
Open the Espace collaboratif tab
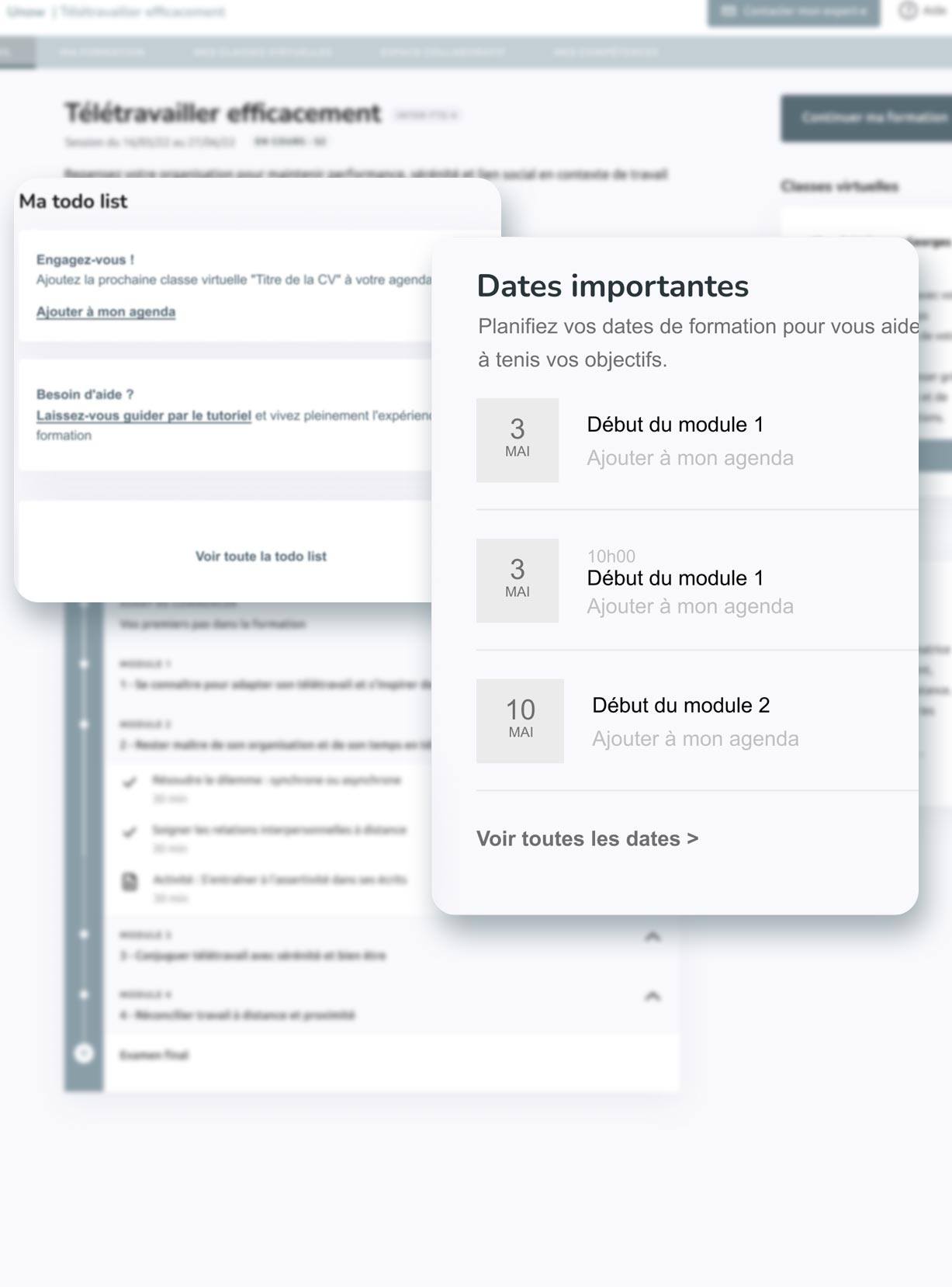tap(442, 53)
